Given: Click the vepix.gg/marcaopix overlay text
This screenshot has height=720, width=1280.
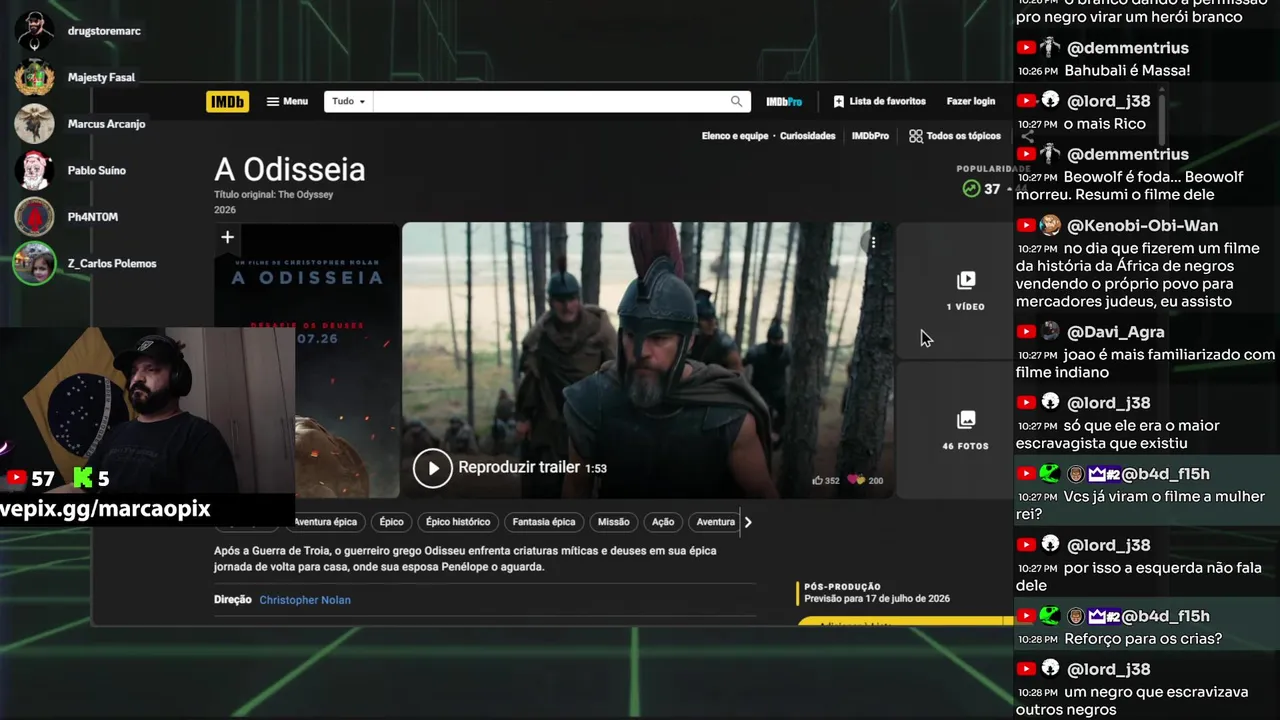Looking at the screenshot, I should pos(105,508).
